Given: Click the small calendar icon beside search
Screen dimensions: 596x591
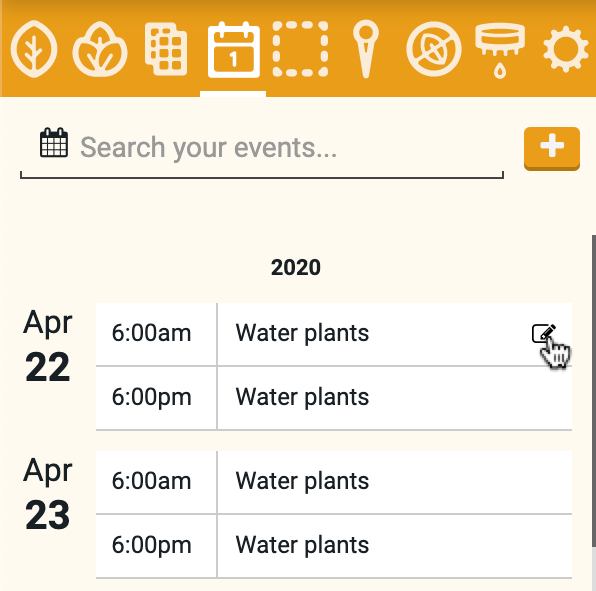Looking at the screenshot, I should [x=54, y=143].
